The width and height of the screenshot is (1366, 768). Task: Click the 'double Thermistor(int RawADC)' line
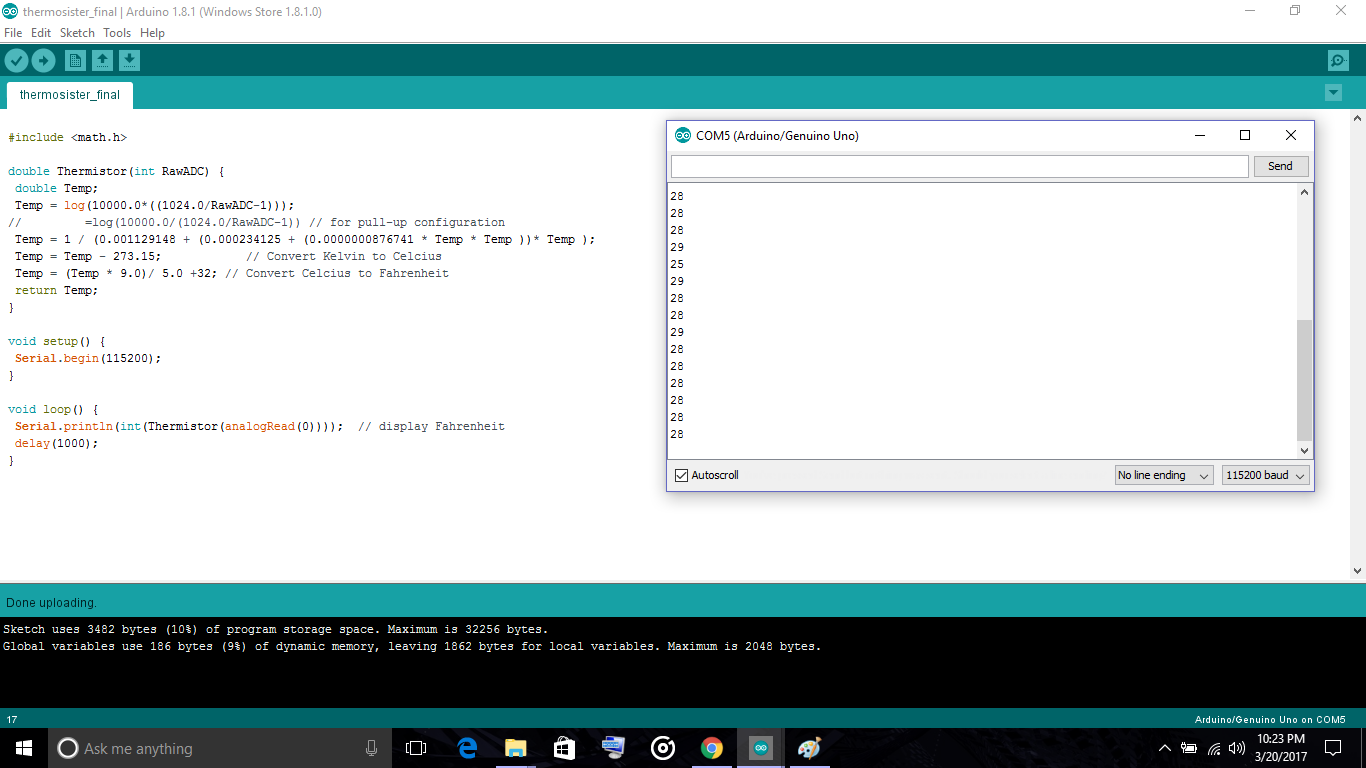[116, 171]
